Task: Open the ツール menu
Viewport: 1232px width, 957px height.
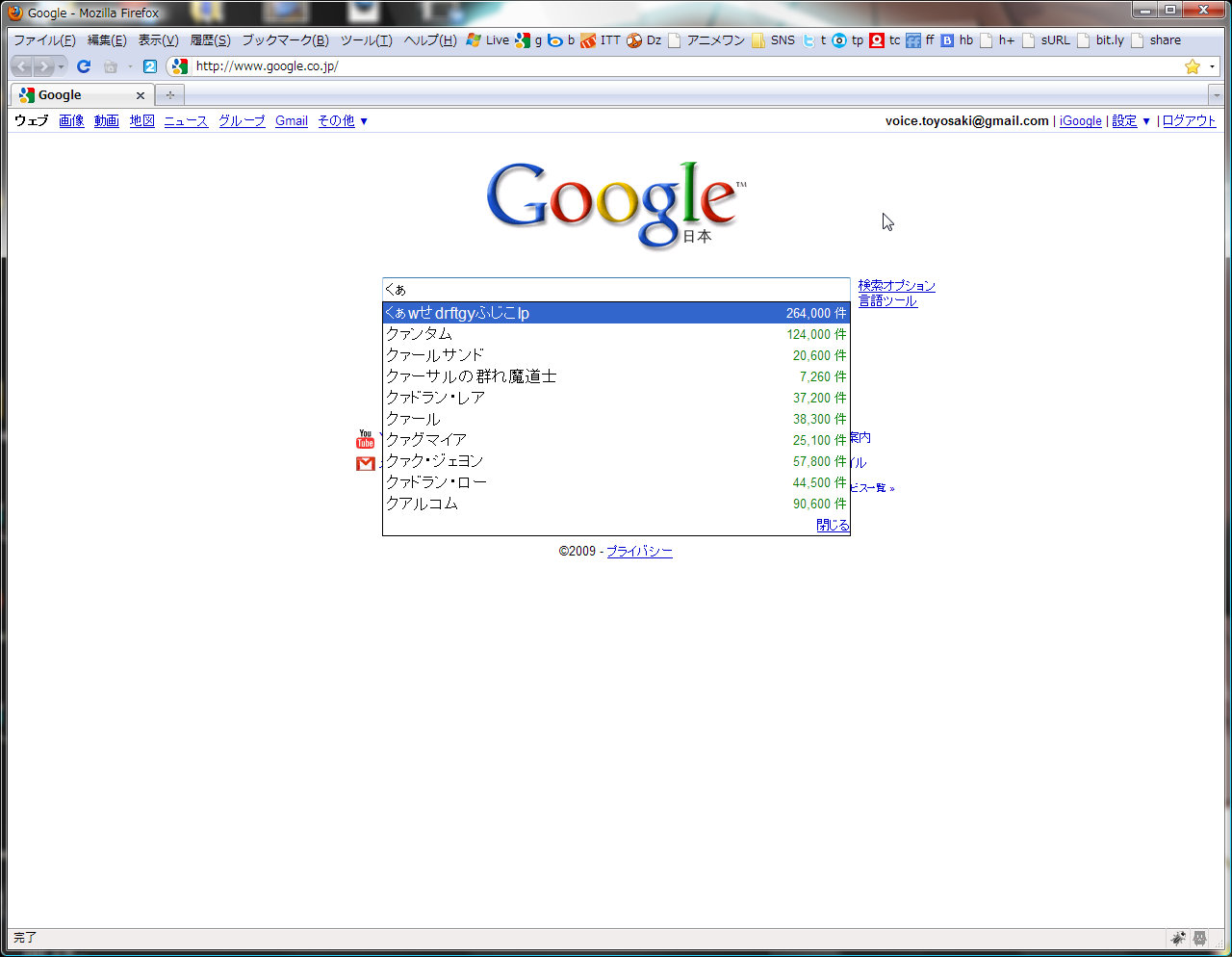Action: click(x=366, y=40)
